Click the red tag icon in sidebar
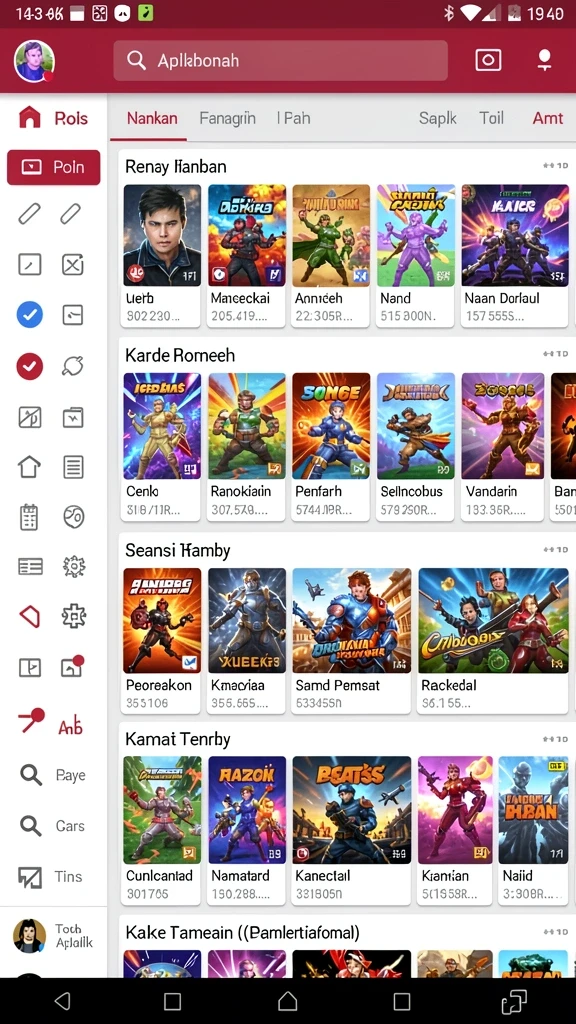Image resolution: width=576 pixels, height=1024 pixels. tap(29, 616)
